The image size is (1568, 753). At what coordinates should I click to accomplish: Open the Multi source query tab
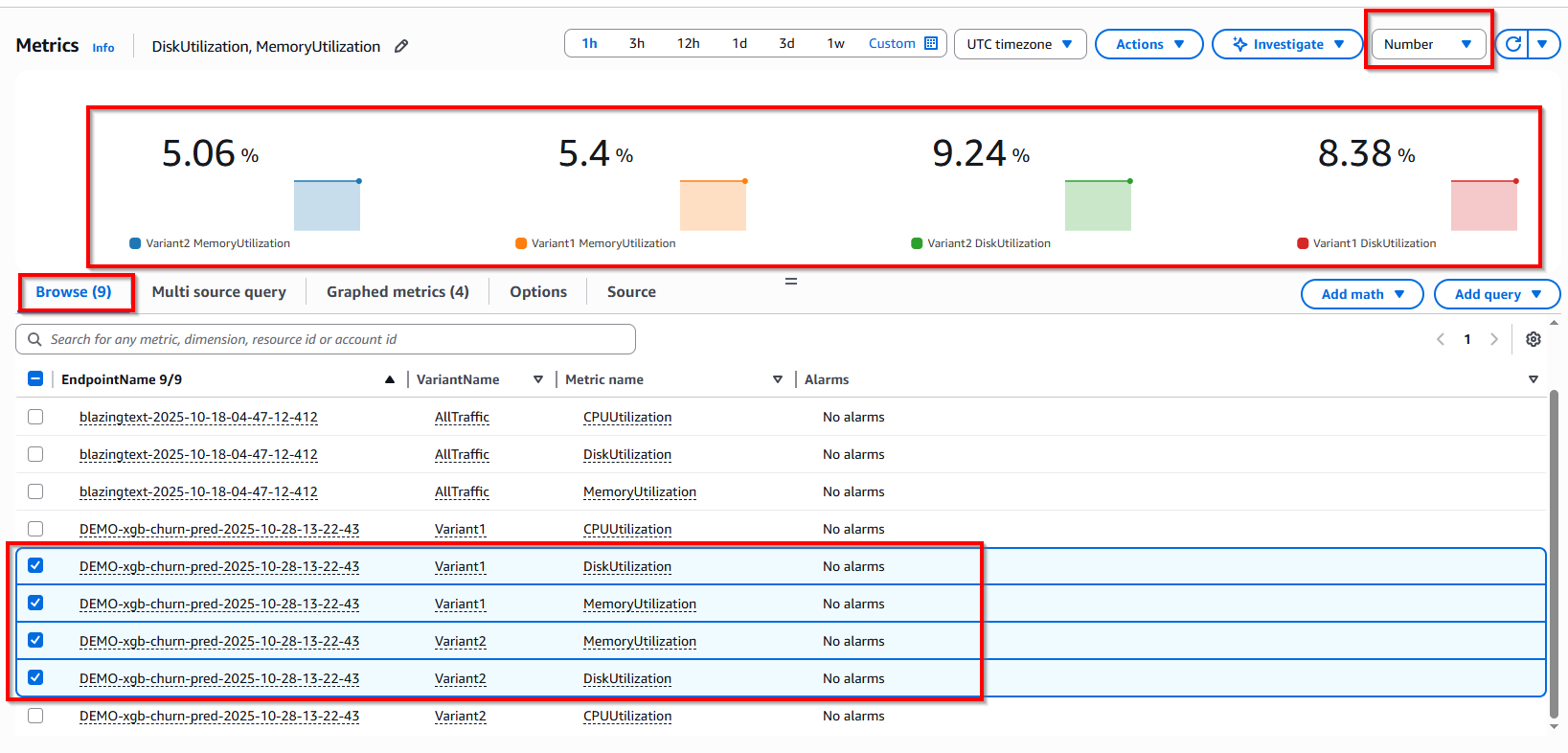(218, 292)
